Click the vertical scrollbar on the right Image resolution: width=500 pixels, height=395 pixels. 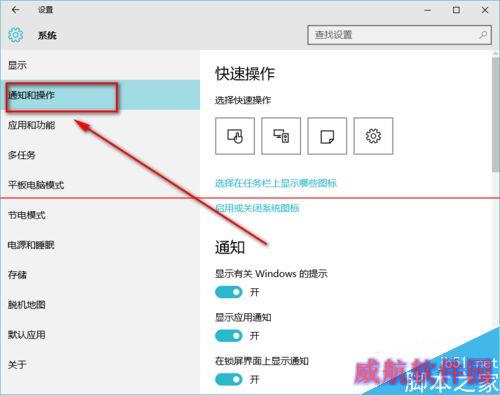[x=496, y=113]
